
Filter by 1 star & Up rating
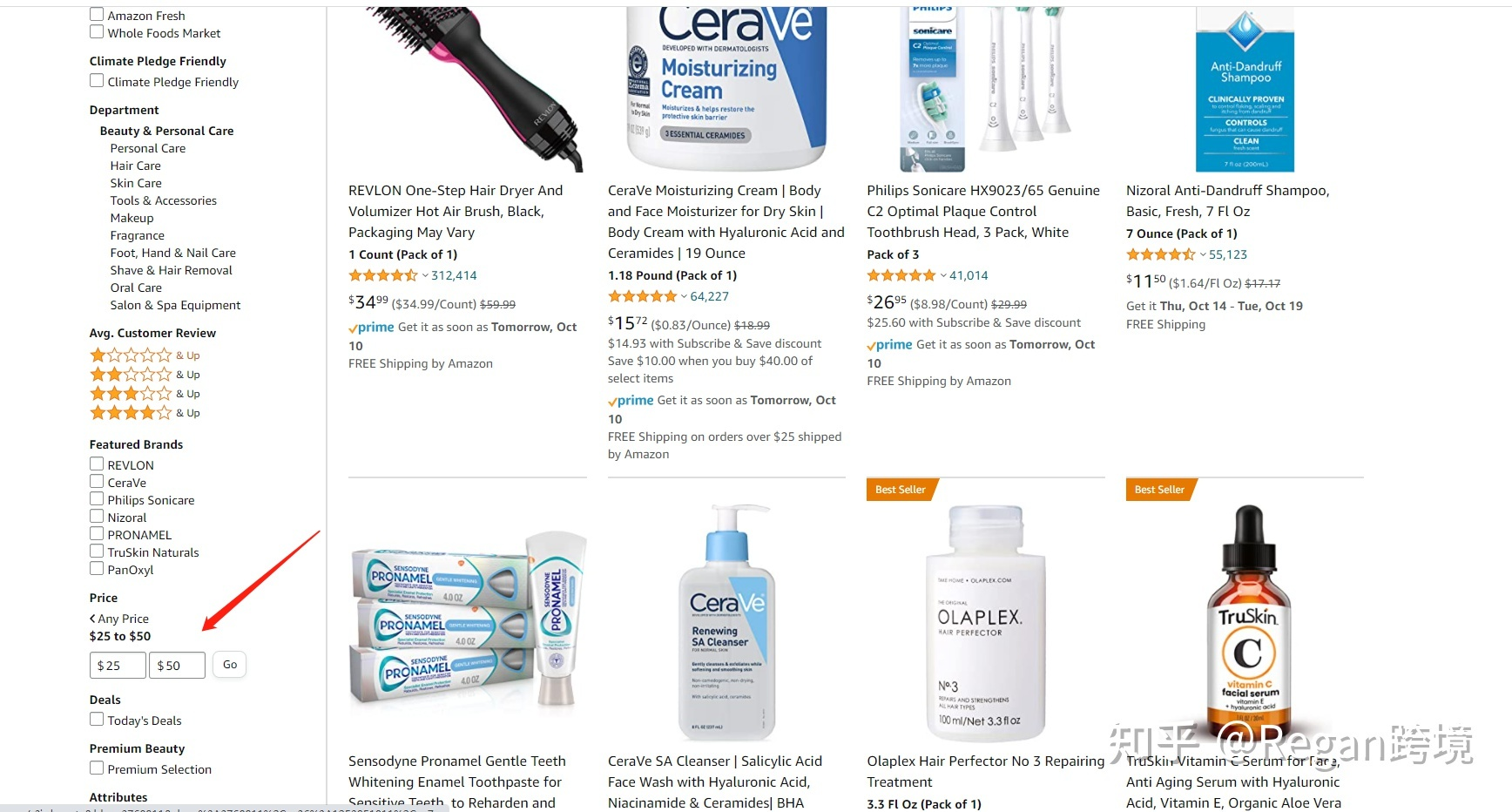[x=145, y=355]
